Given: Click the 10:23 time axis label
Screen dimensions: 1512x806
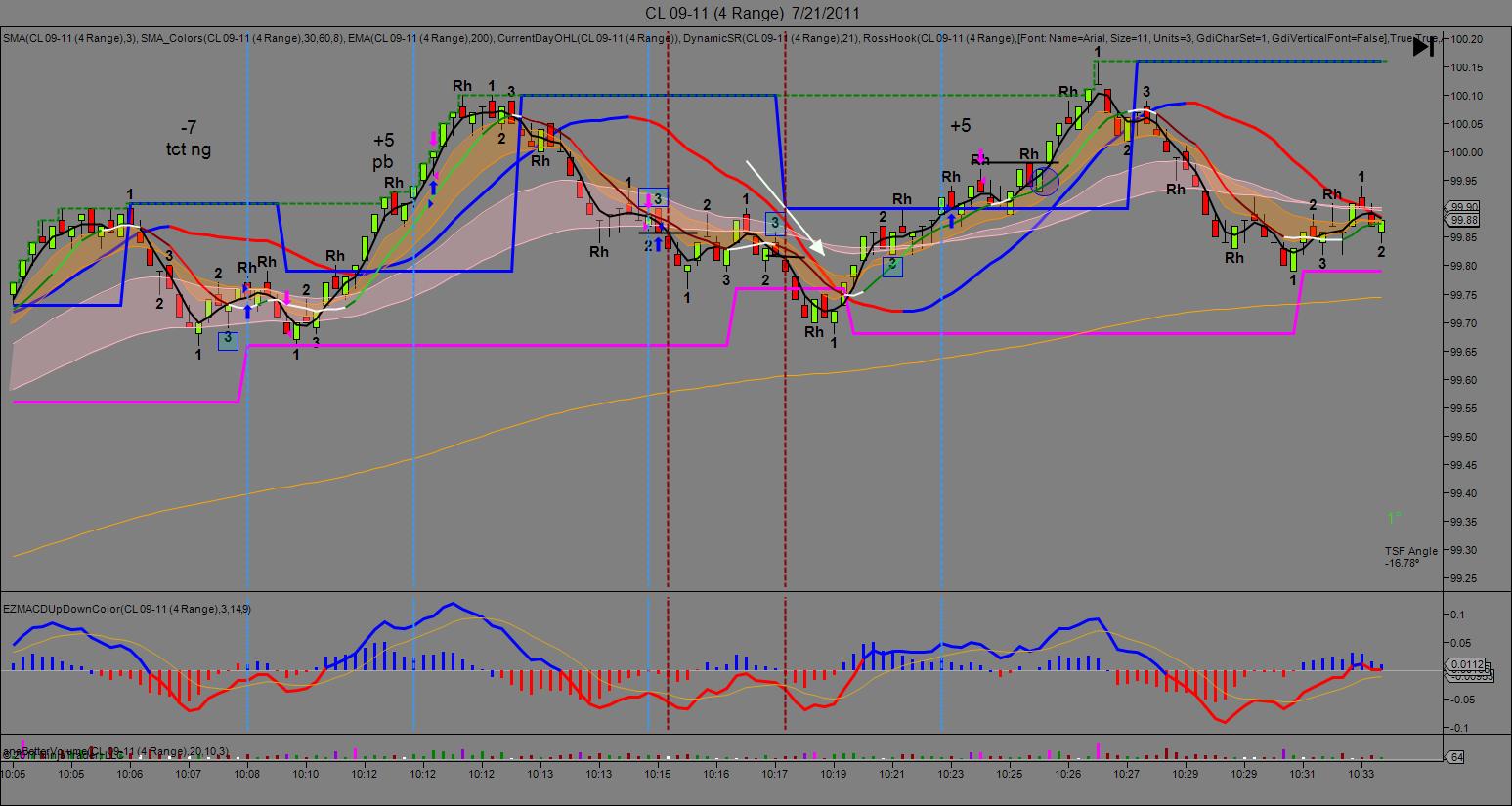Looking at the screenshot, I should 951,774.
